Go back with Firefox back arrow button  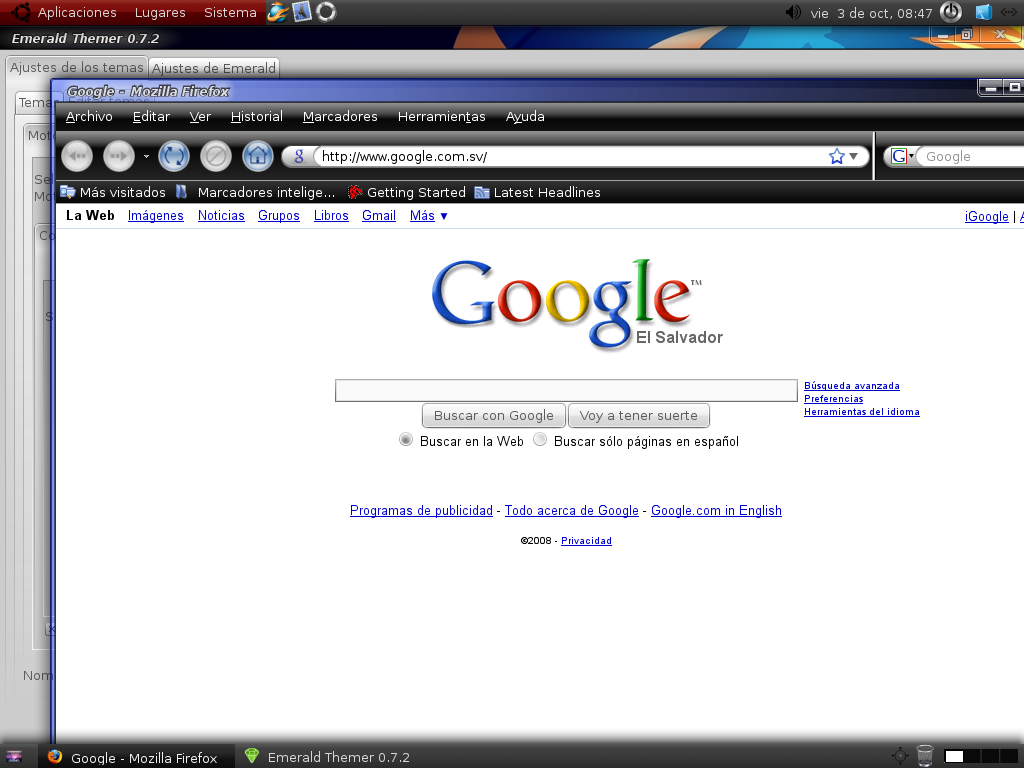click(77, 156)
